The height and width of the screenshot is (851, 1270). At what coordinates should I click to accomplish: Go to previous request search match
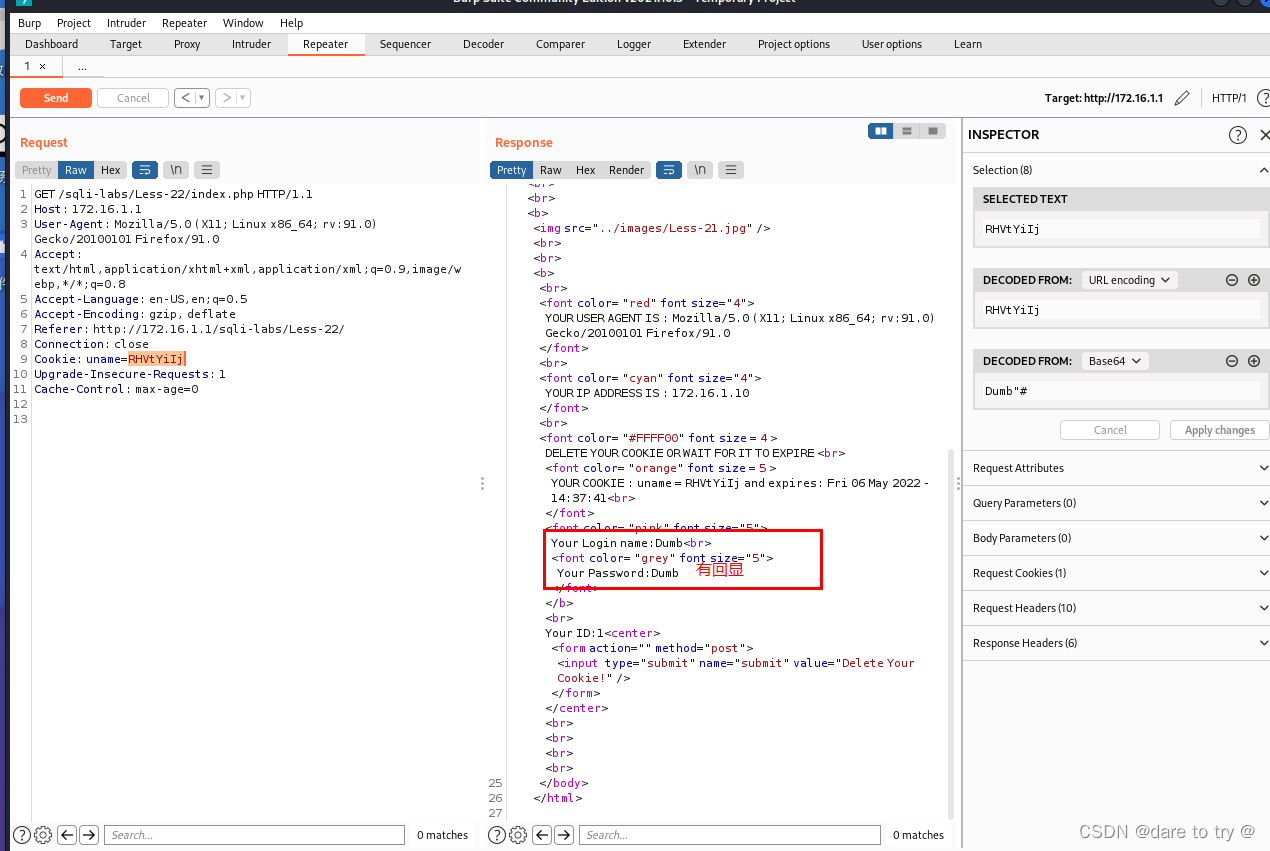pyautogui.click(x=67, y=835)
